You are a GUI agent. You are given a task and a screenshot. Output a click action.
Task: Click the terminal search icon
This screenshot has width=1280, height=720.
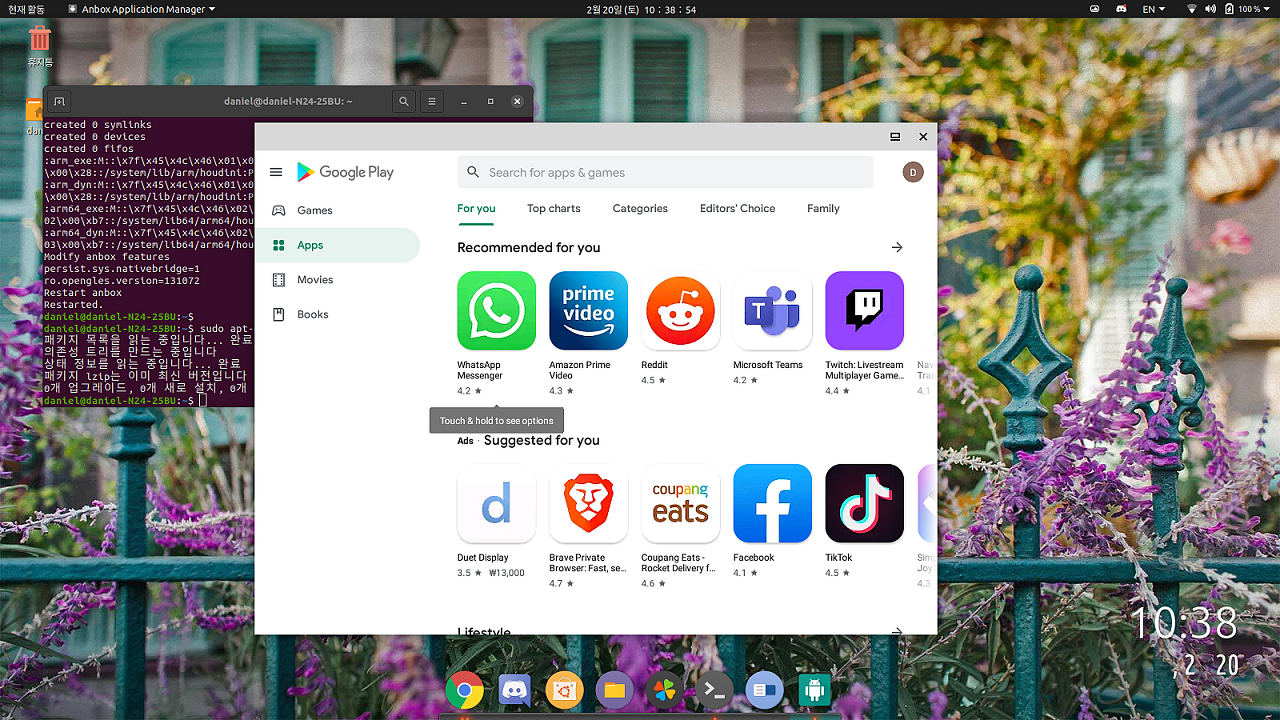pos(404,101)
